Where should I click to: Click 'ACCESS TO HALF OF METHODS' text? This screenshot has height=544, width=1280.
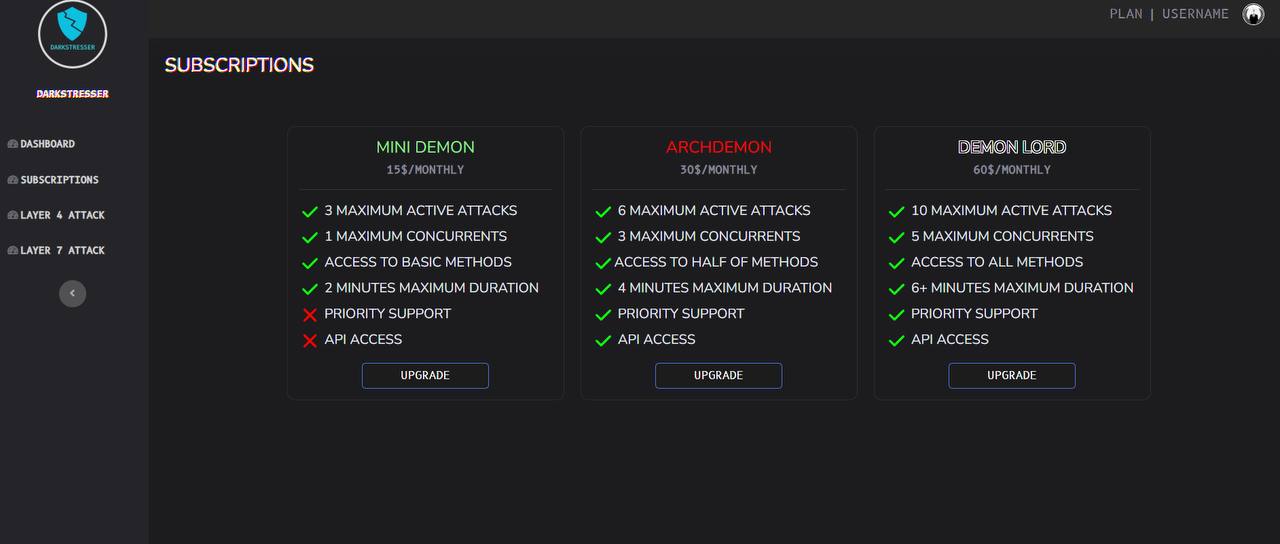point(716,262)
